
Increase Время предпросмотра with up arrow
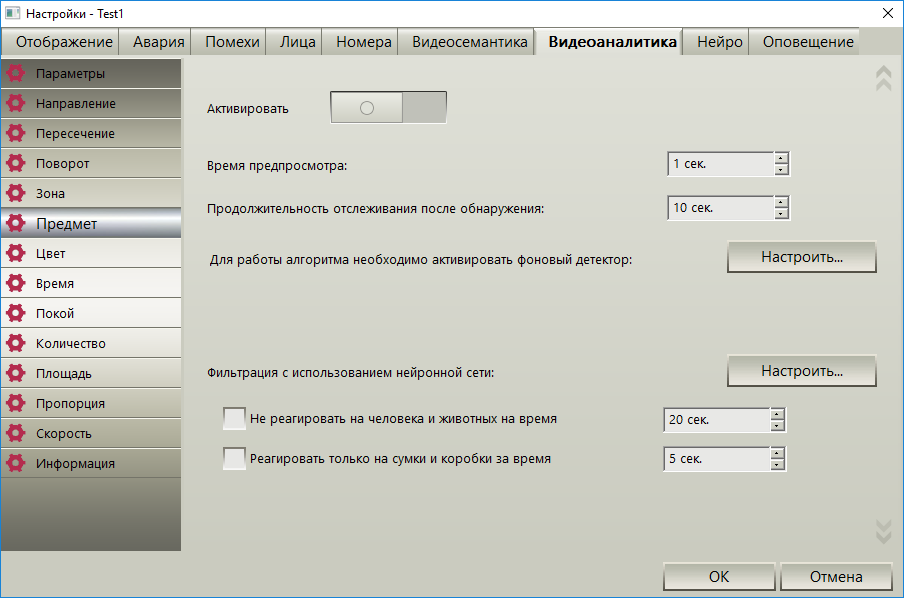click(781, 158)
